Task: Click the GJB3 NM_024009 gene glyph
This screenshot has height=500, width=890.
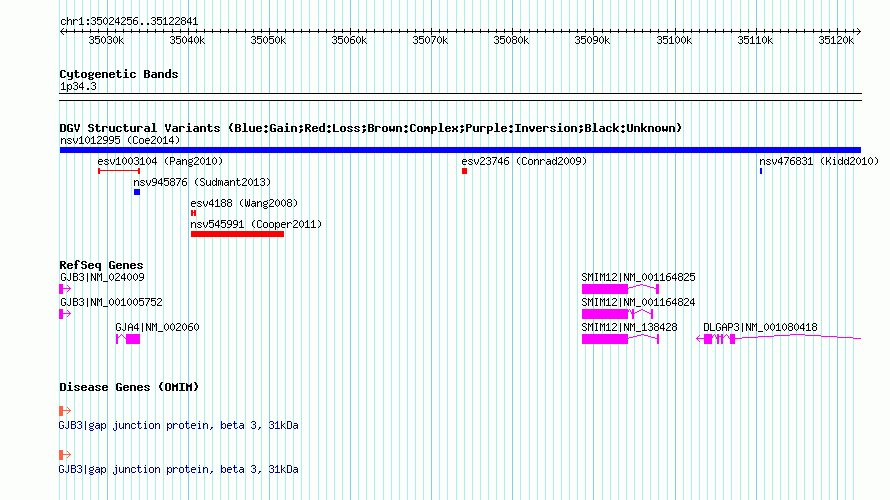Action: click(x=65, y=289)
